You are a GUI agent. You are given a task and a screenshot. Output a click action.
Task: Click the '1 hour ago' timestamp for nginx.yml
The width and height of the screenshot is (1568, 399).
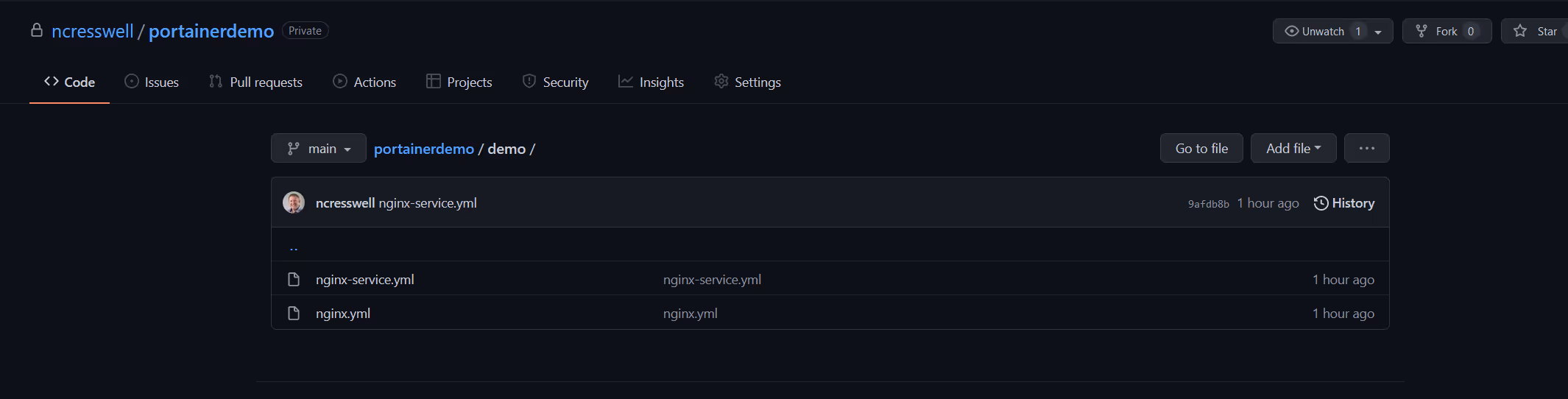[1343, 314]
